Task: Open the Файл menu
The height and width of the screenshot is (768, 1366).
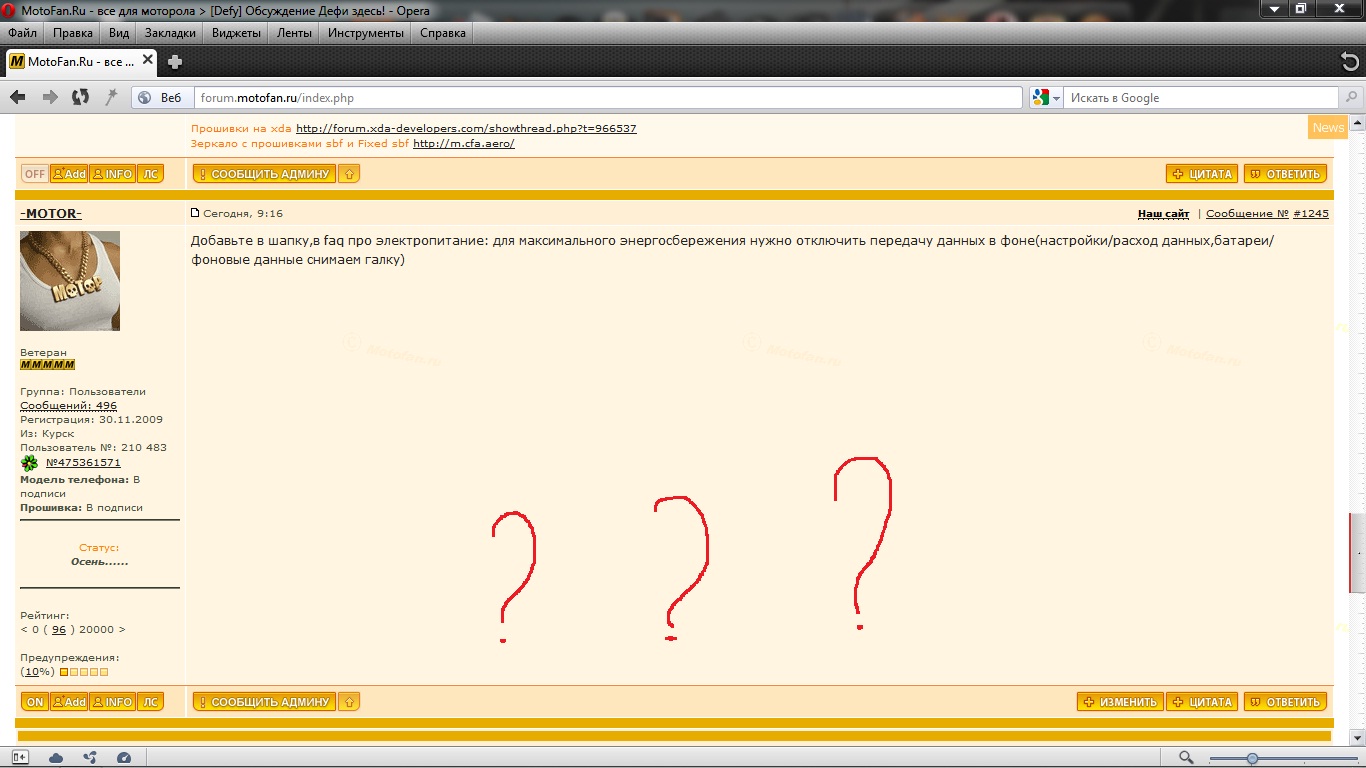Action: point(22,33)
